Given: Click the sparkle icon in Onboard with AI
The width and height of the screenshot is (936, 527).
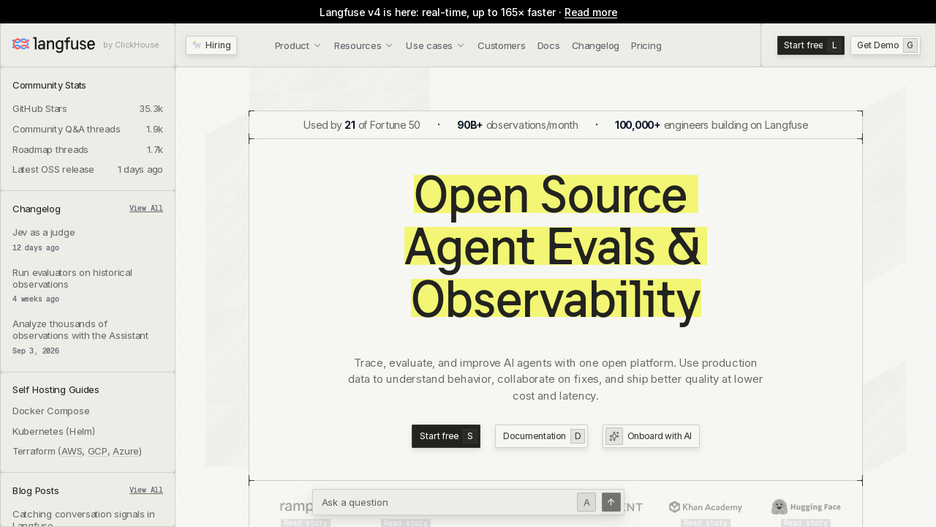Looking at the screenshot, I should pos(614,436).
